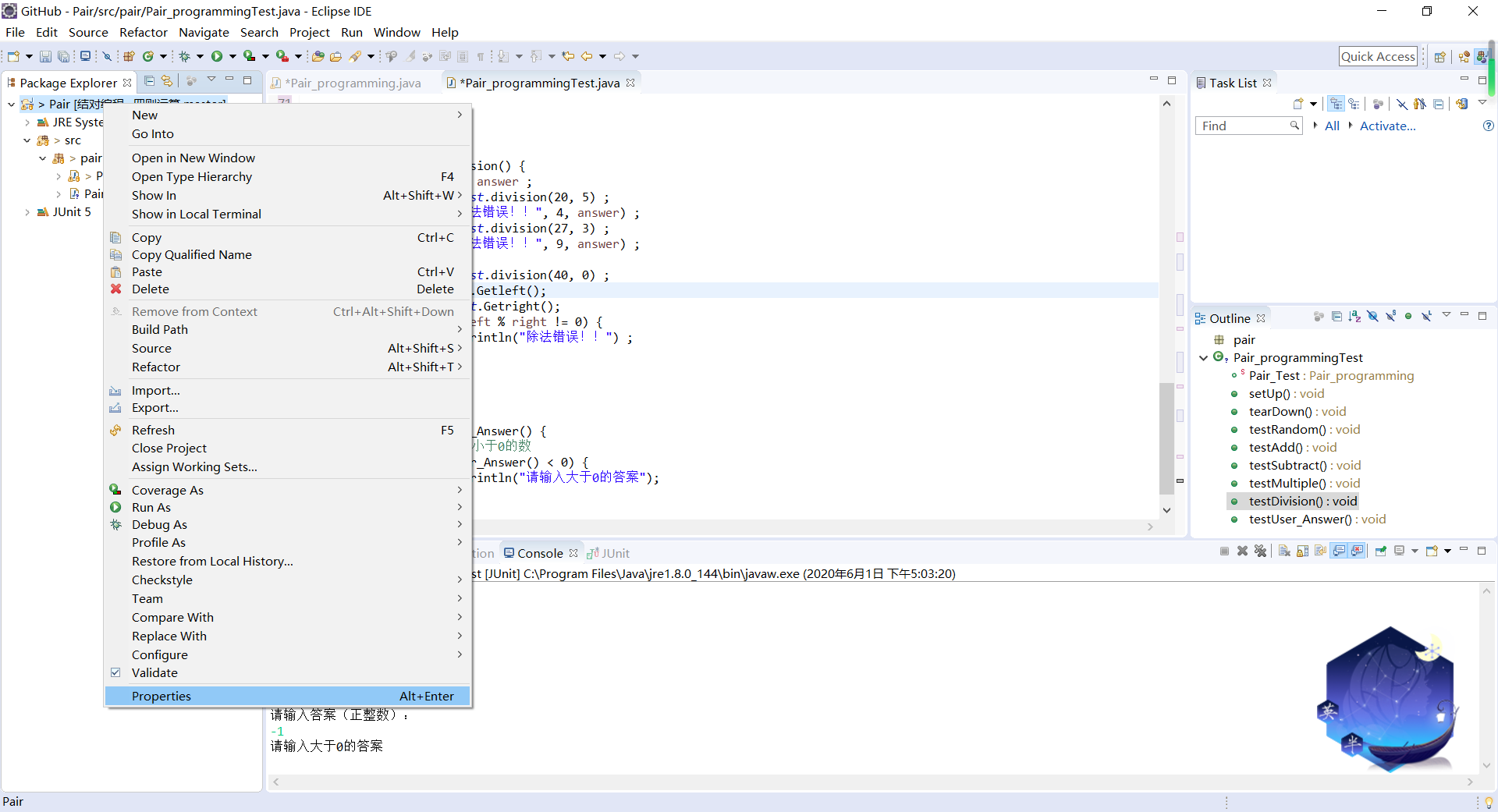Screen dimensions: 1498x812
Task: Toggle Hide Local Types in Outline toolbar
Action: (1426, 316)
